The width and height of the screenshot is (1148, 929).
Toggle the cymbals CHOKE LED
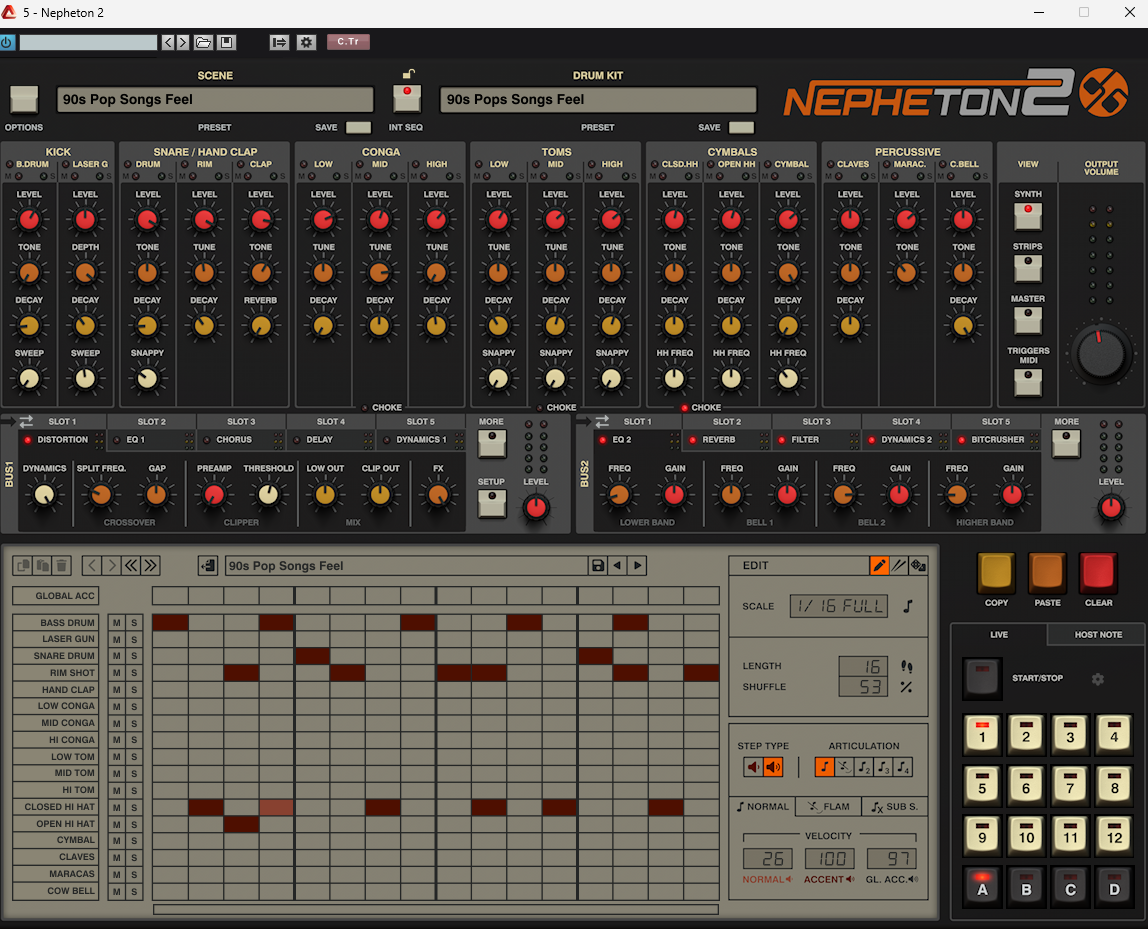click(x=685, y=408)
